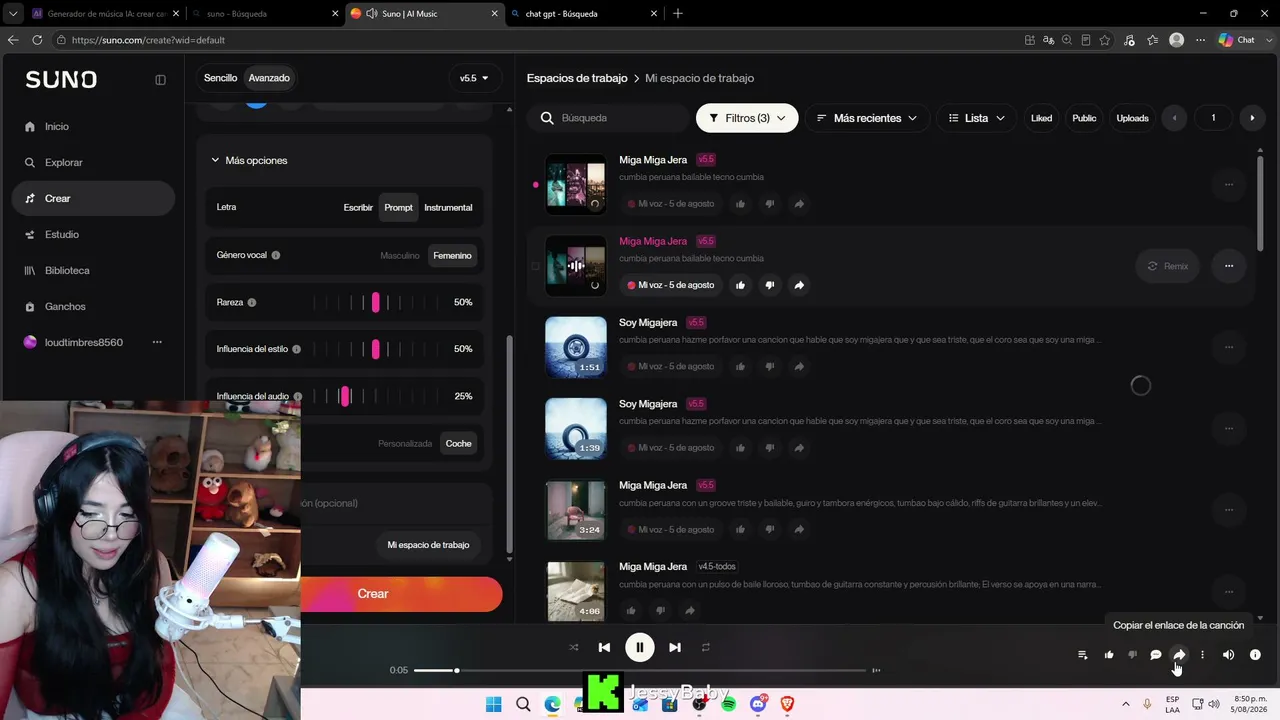Screen dimensions: 1280x720
Task: Adjust the Rareza slider
Action: (x=375, y=302)
